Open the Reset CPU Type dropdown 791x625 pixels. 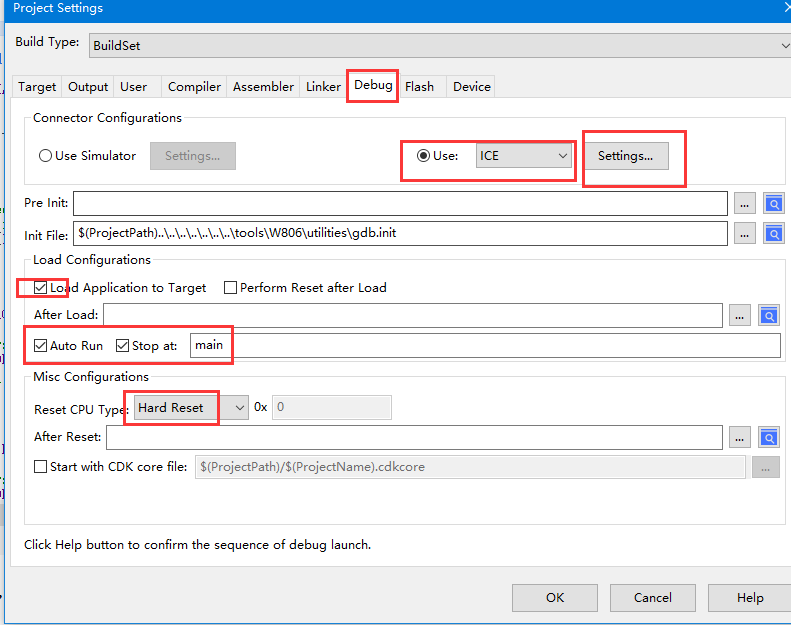coord(191,408)
